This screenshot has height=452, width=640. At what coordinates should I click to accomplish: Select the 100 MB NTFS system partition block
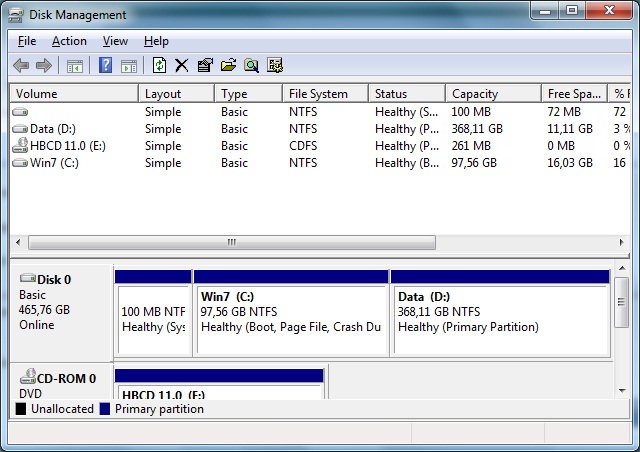click(153, 313)
